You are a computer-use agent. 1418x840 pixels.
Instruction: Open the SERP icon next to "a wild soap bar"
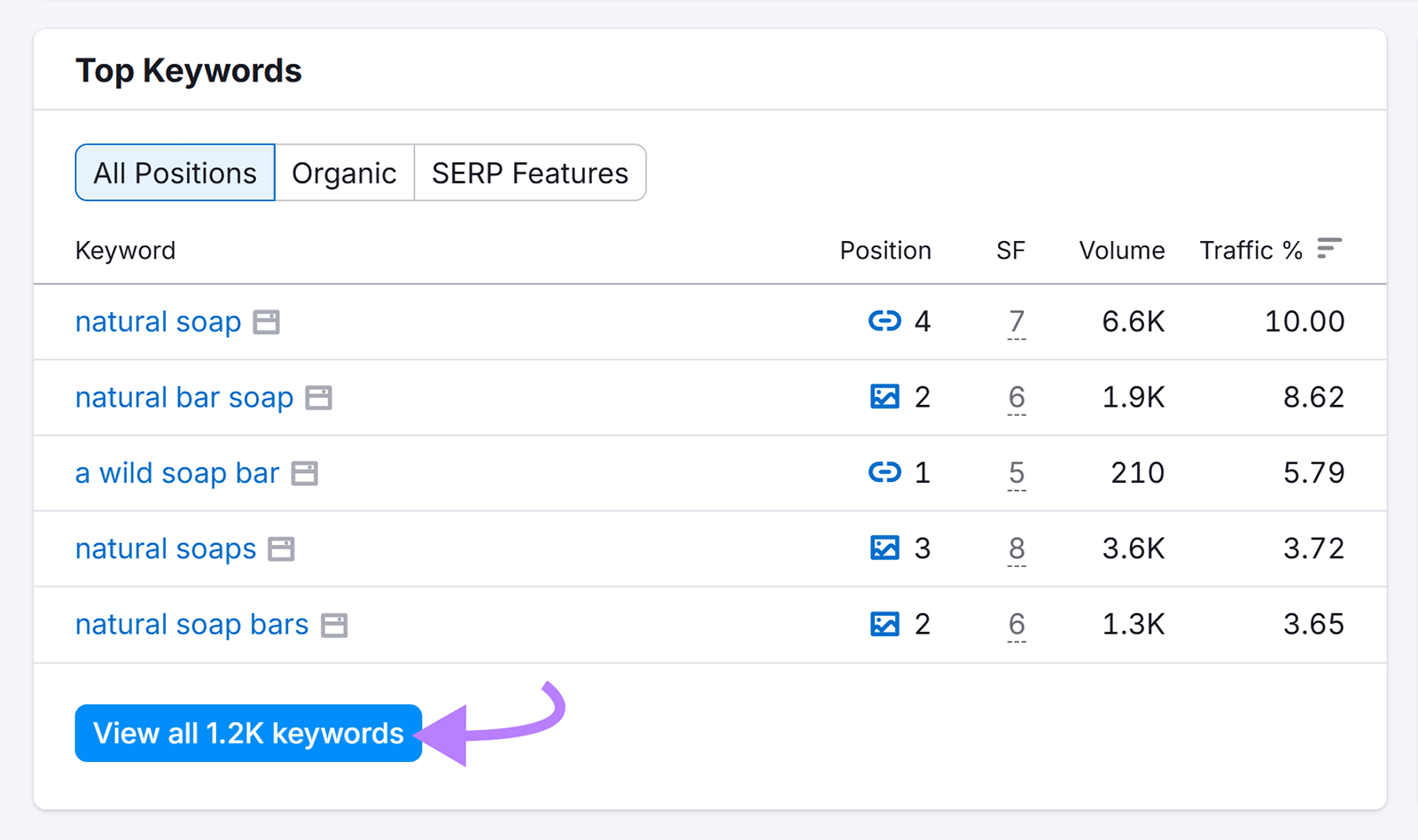click(305, 473)
